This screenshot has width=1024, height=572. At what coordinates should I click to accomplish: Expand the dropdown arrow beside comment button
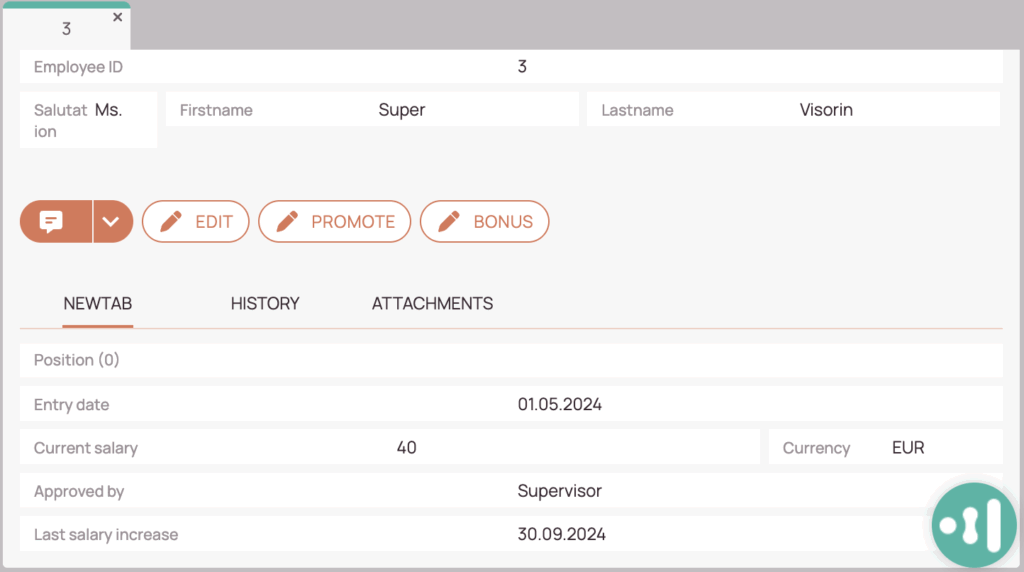coord(113,222)
